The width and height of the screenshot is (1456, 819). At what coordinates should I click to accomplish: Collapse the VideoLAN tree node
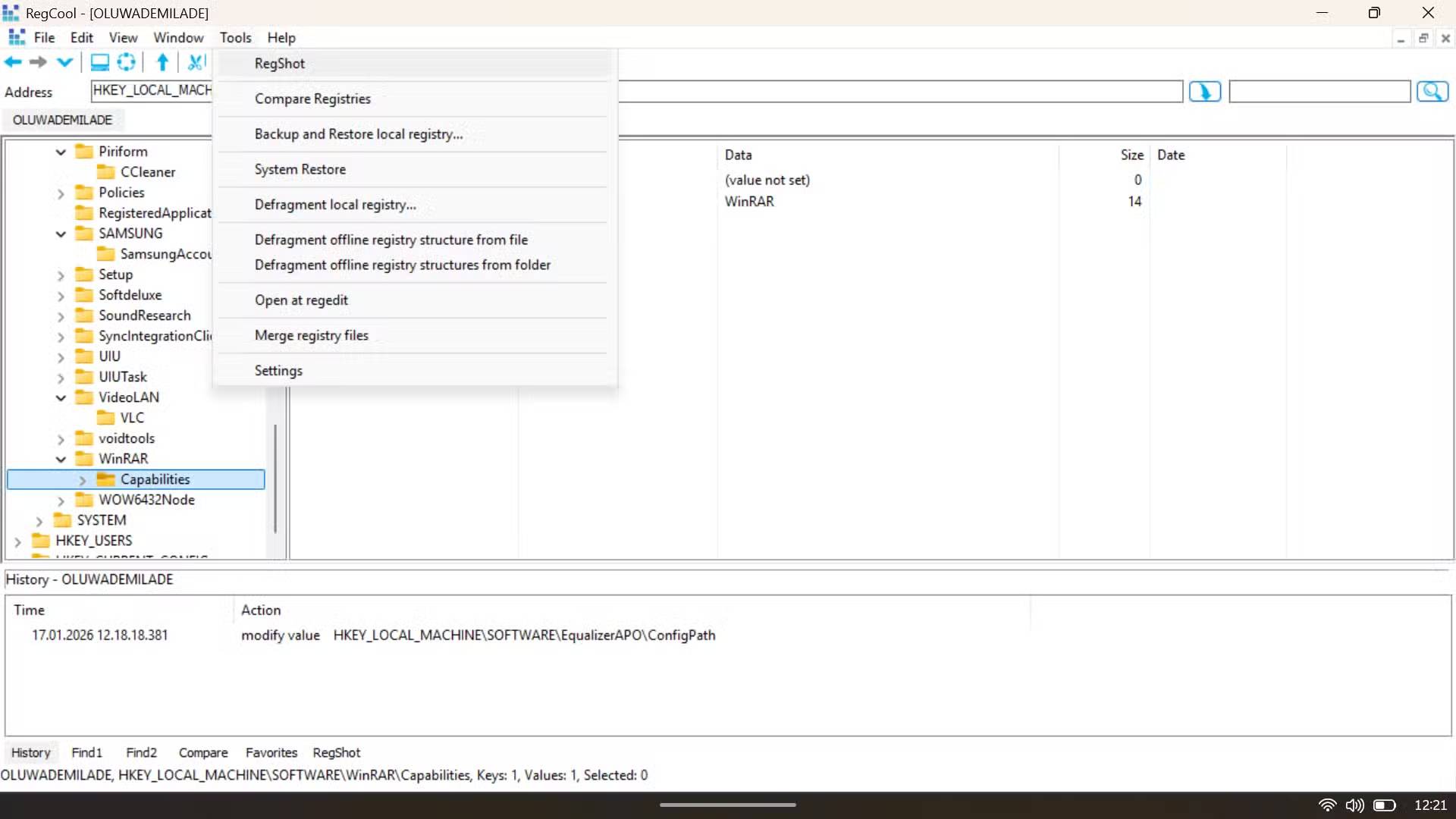point(61,397)
